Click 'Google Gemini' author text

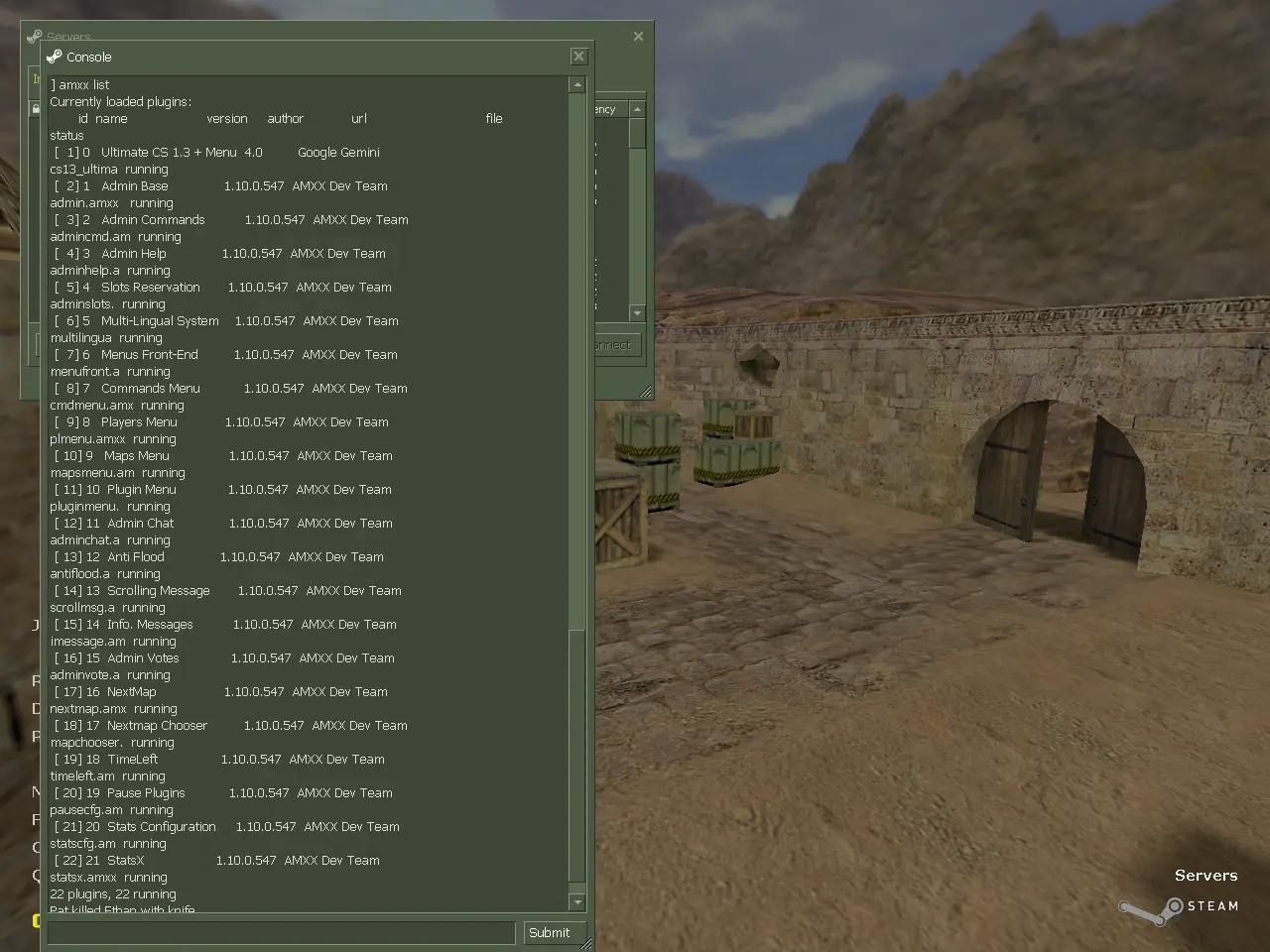click(338, 153)
